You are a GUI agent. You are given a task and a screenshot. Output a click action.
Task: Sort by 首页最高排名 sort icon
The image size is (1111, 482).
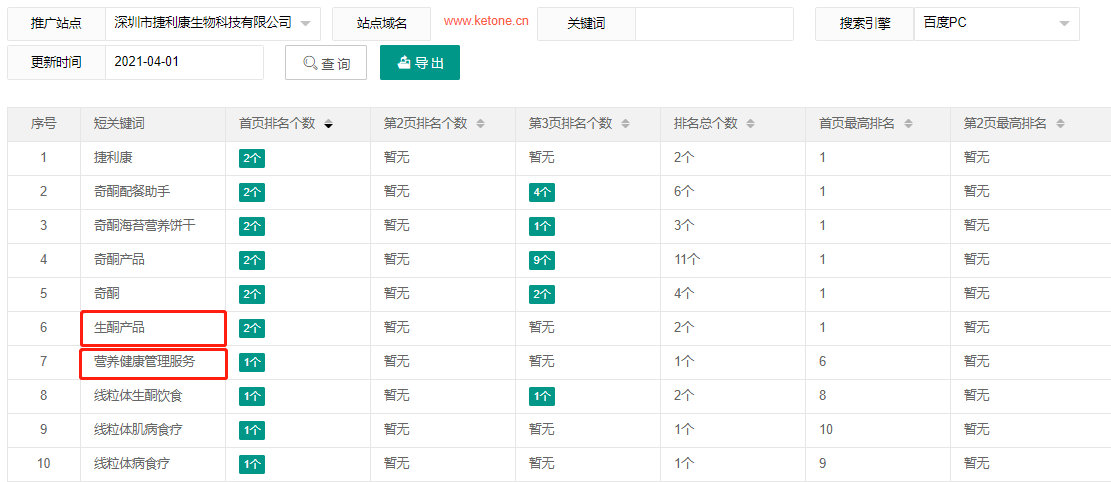[x=908, y=124]
